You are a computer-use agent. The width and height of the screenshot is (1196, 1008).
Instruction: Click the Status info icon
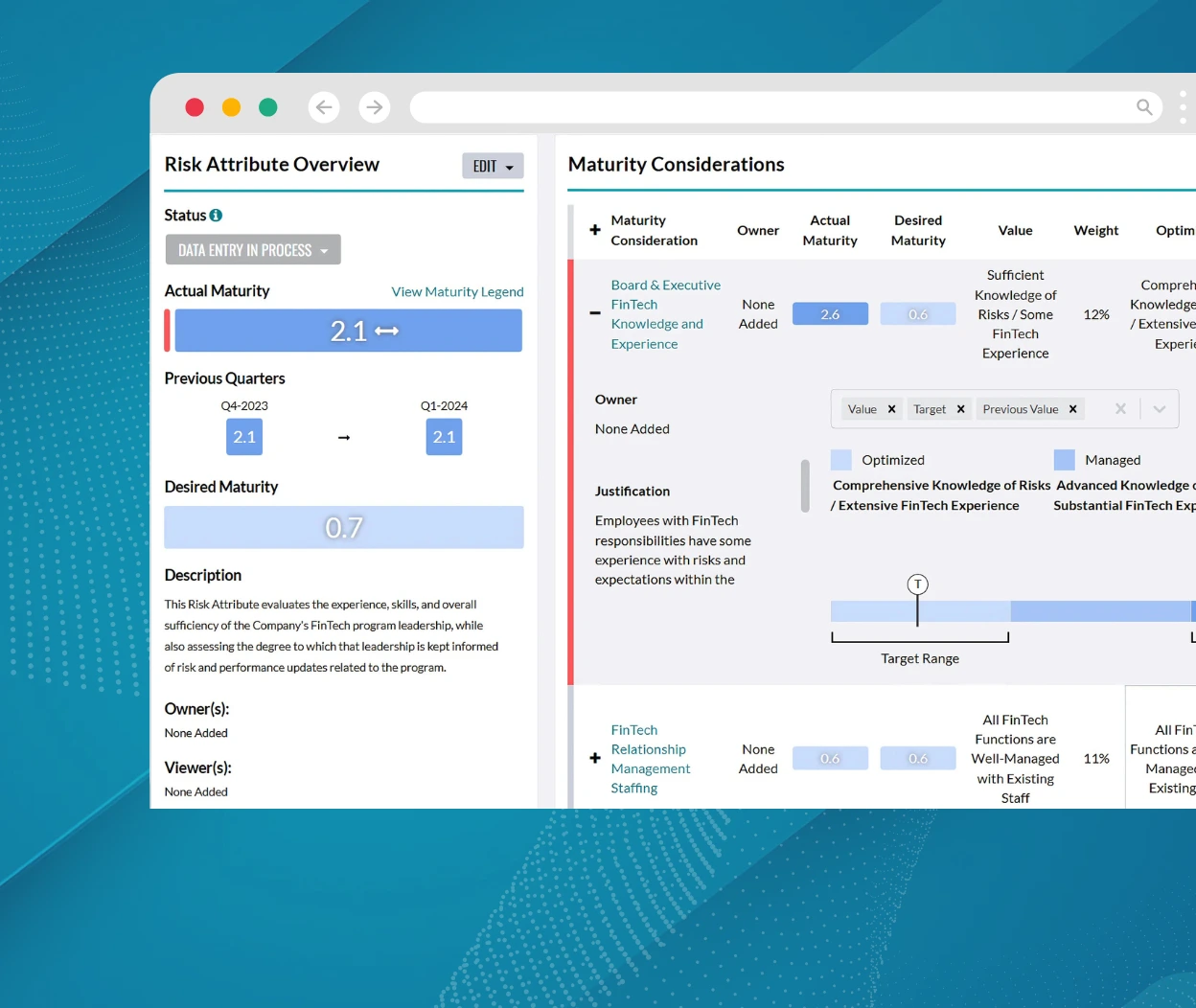(216, 216)
